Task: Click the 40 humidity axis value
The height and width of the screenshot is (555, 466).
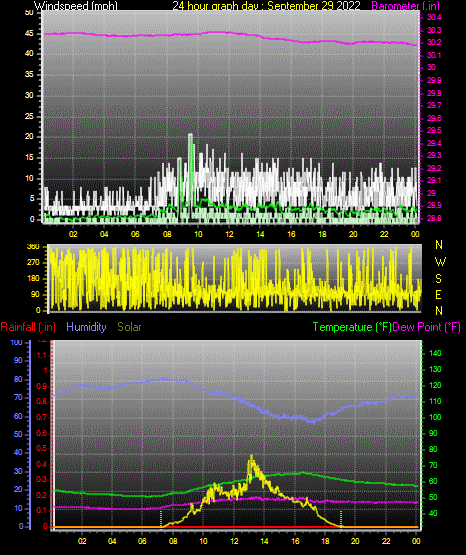Action: 18,453
